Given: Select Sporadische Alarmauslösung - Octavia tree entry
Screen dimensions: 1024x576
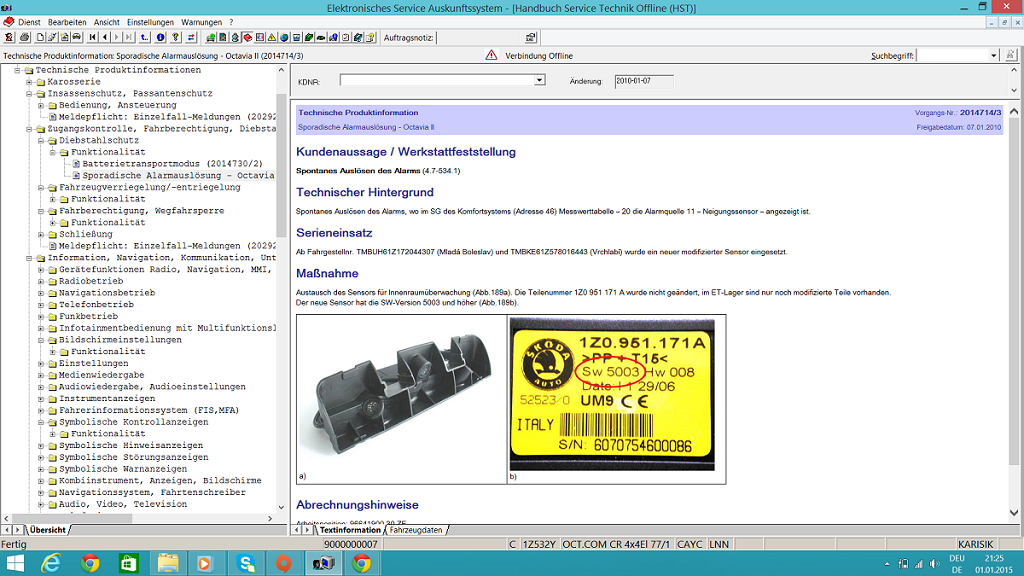Looking at the screenshot, I should 178,176.
